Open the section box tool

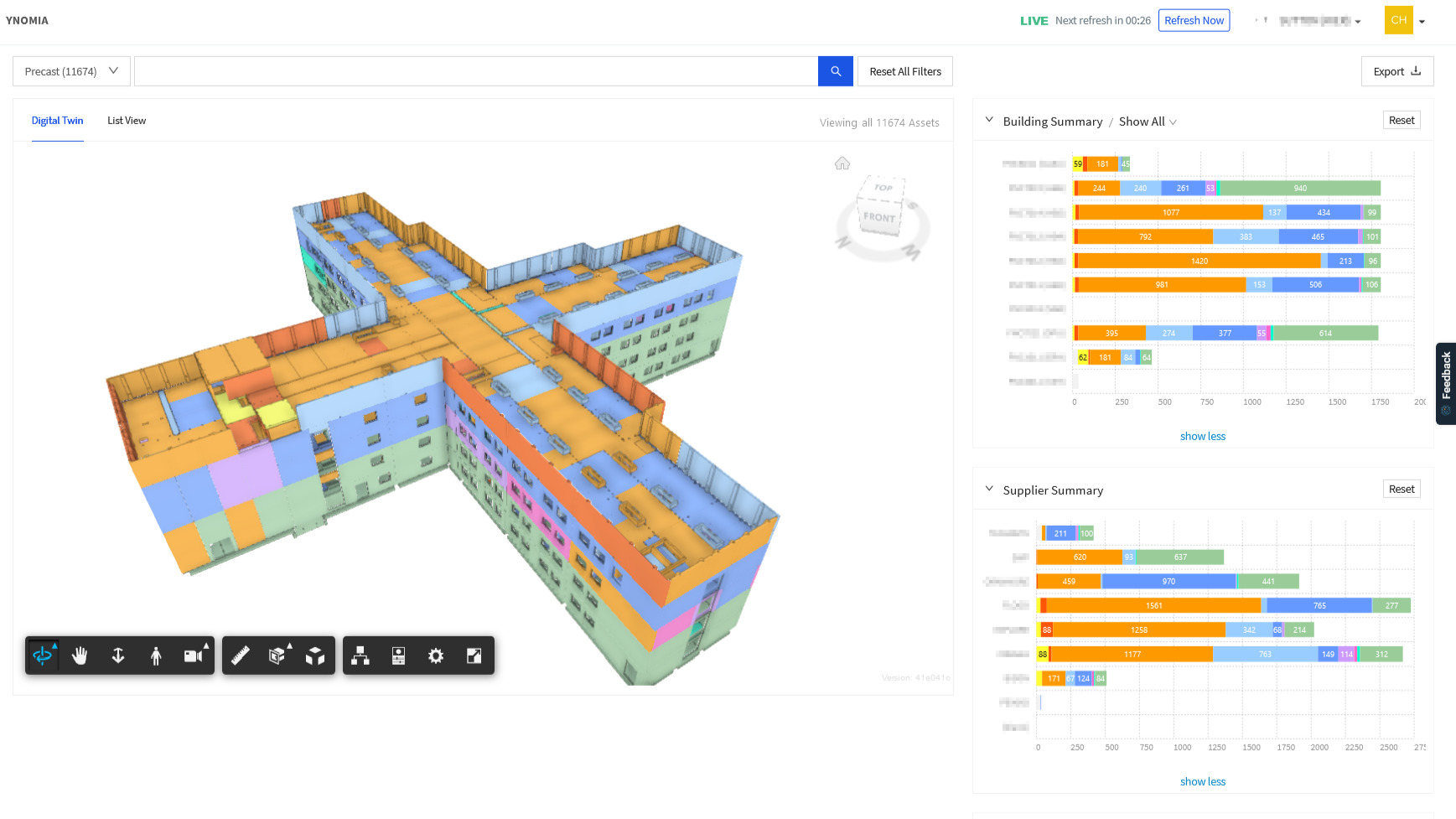coord(278,656)
